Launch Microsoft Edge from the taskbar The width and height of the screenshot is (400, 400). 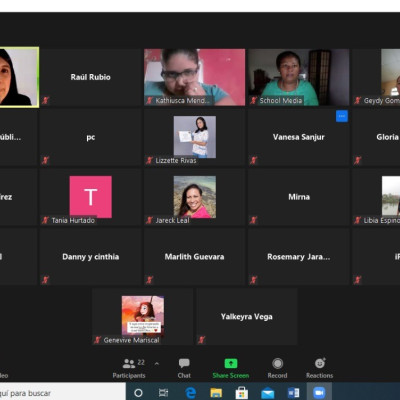pyautogui.click(x=190, y=393)
